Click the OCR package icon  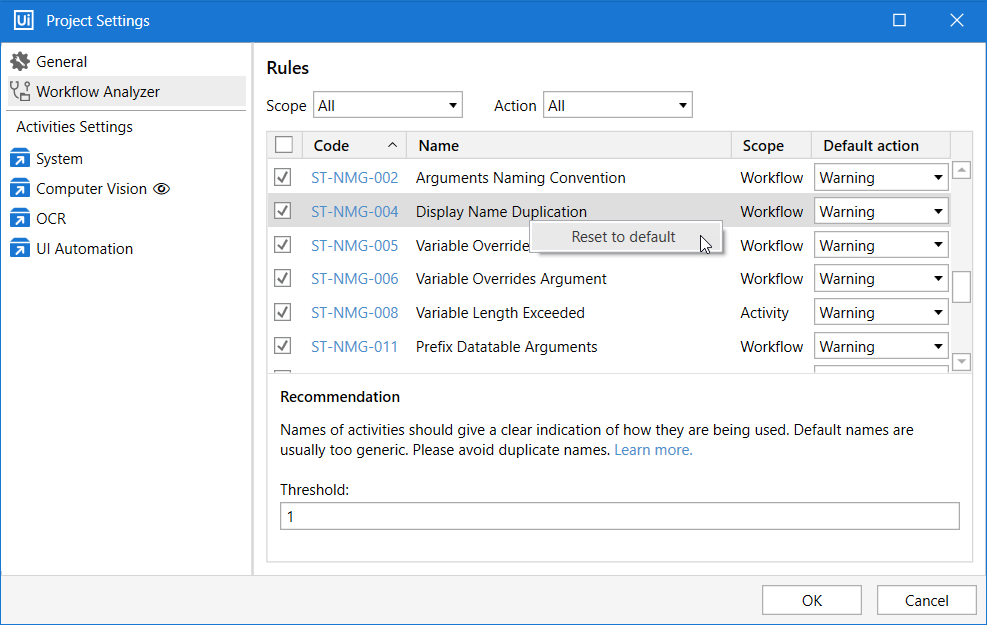(20, 219)
